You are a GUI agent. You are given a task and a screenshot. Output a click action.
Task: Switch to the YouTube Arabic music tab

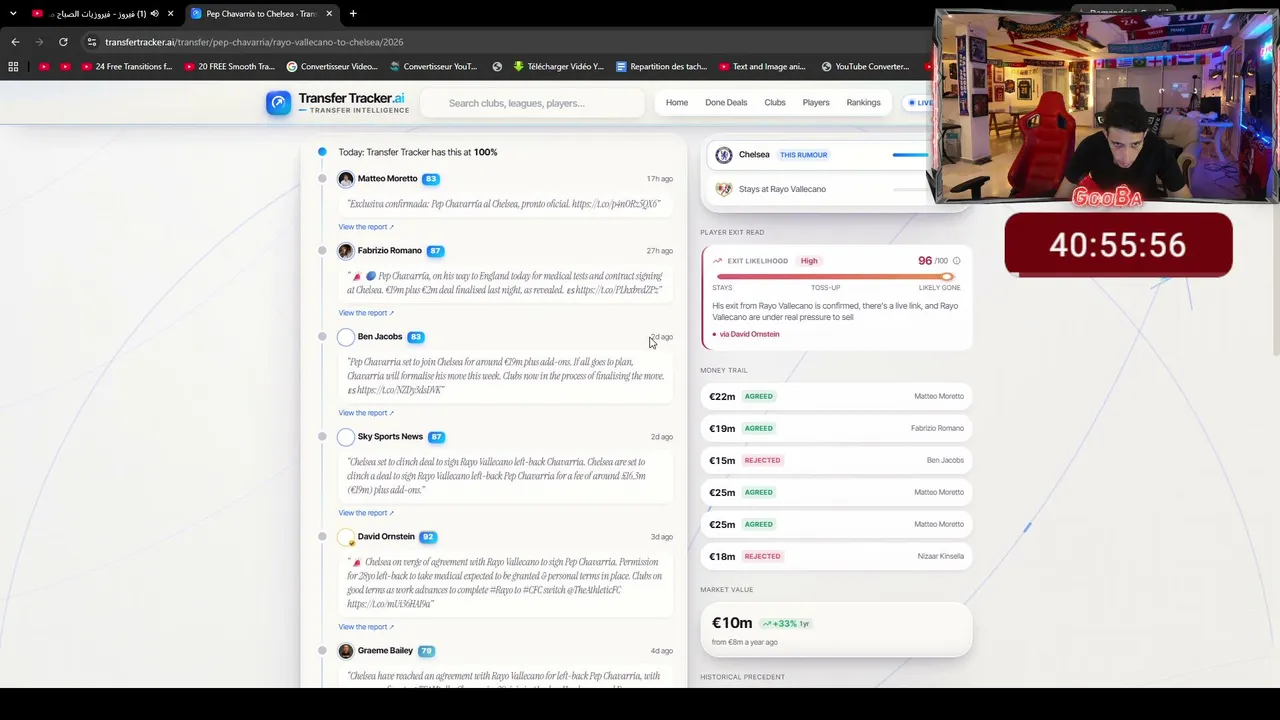coord(100,14)
